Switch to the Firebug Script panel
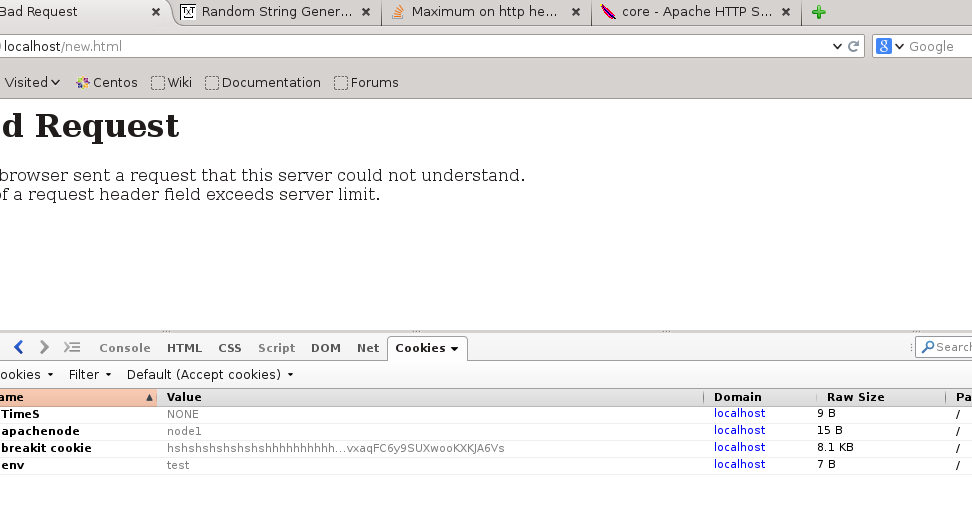 point(276,348)
